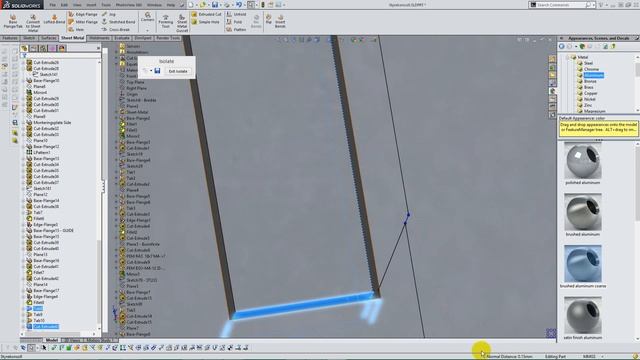Select the Edge Flange tool
This screenshot has width=640, height=360.
click(x=83, y=14)
